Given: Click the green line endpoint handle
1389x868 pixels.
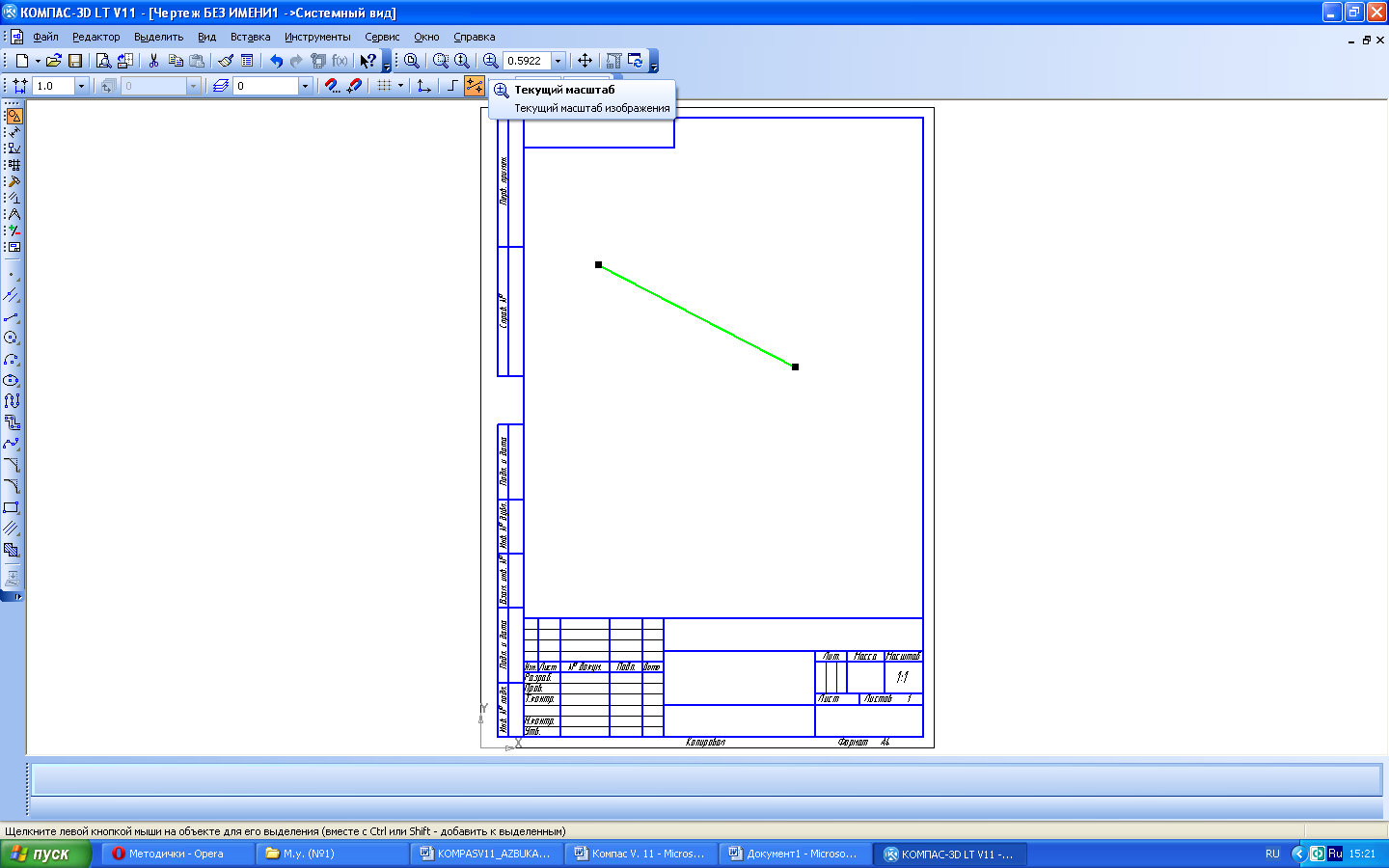Looking at the screenshot, I should coord(795,366).
